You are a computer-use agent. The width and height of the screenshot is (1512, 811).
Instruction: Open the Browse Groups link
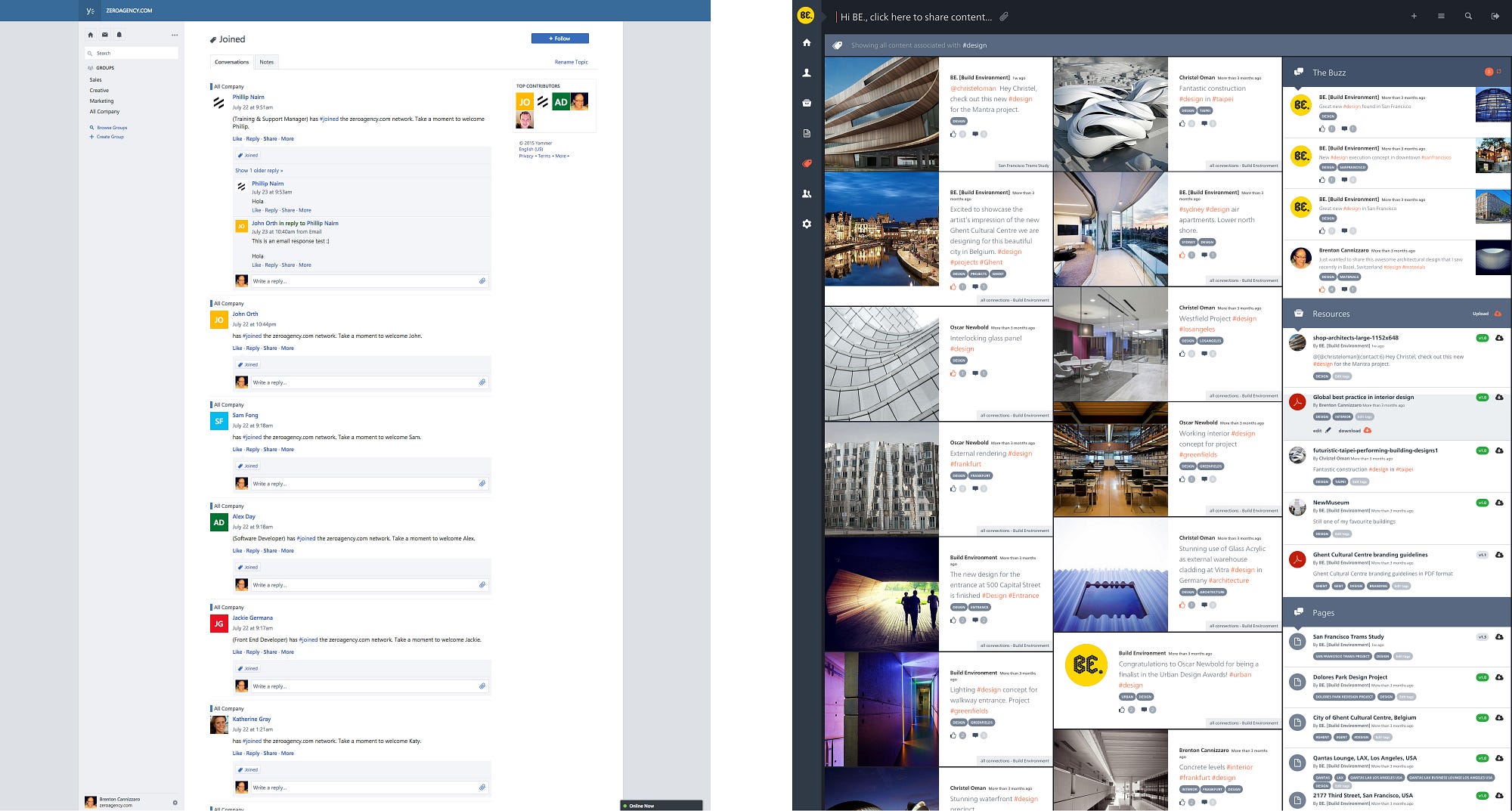click(112, 128)
